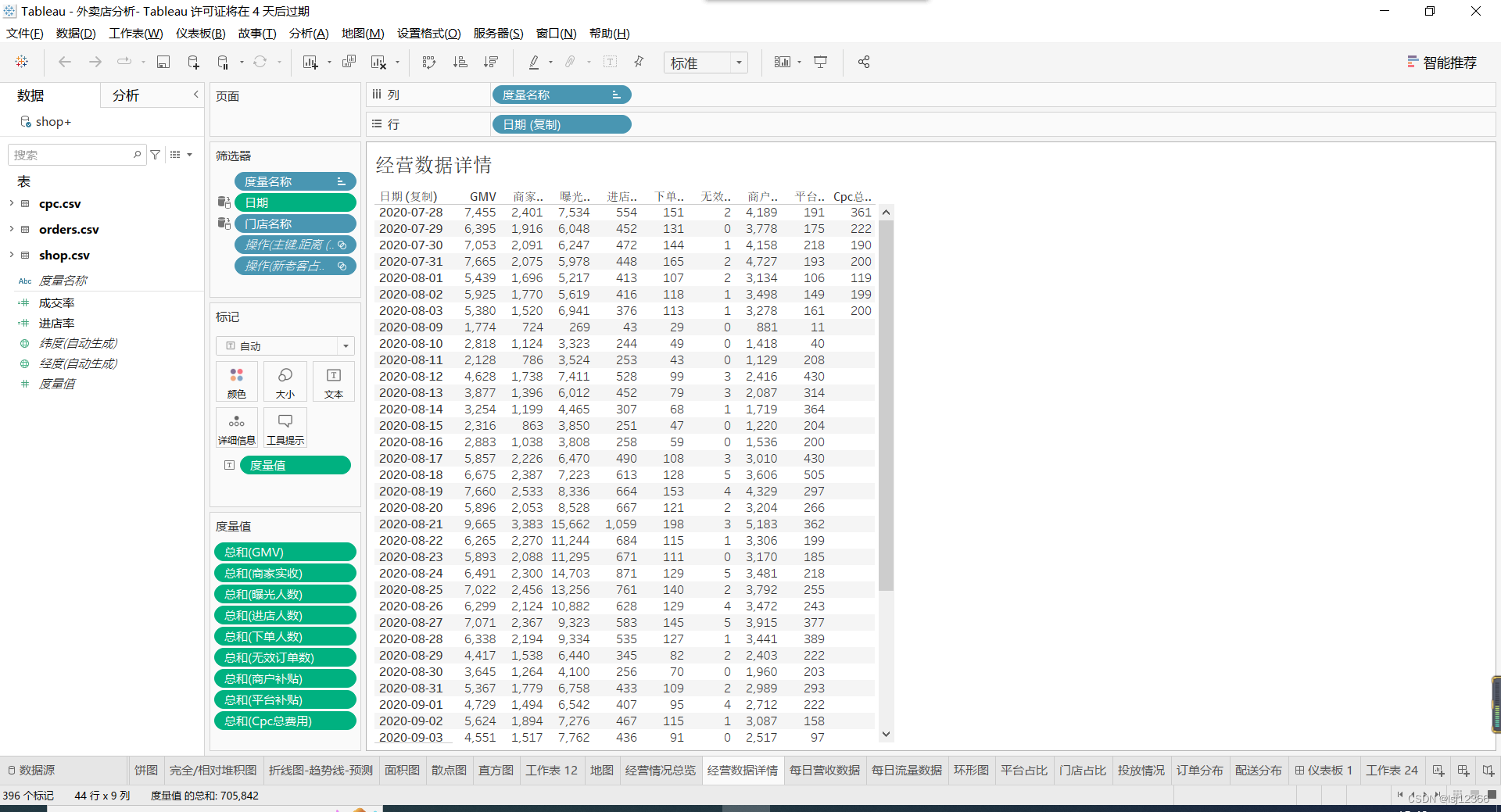Duplicate the sheet toolbar icon
Image resolution: width=1501 pixels, height=812 pixels.
349,62
